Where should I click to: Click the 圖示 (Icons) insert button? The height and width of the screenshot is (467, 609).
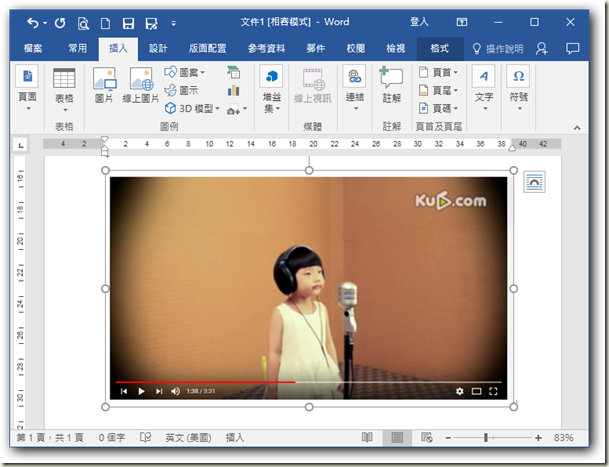pos(182,90)
